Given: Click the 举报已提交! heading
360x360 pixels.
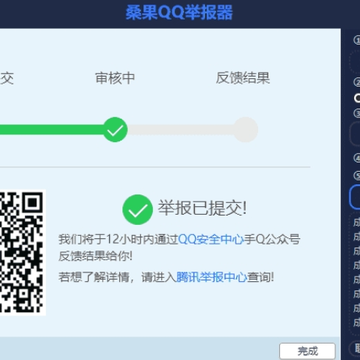Looking at the screenshot, I should click(202, 209).
